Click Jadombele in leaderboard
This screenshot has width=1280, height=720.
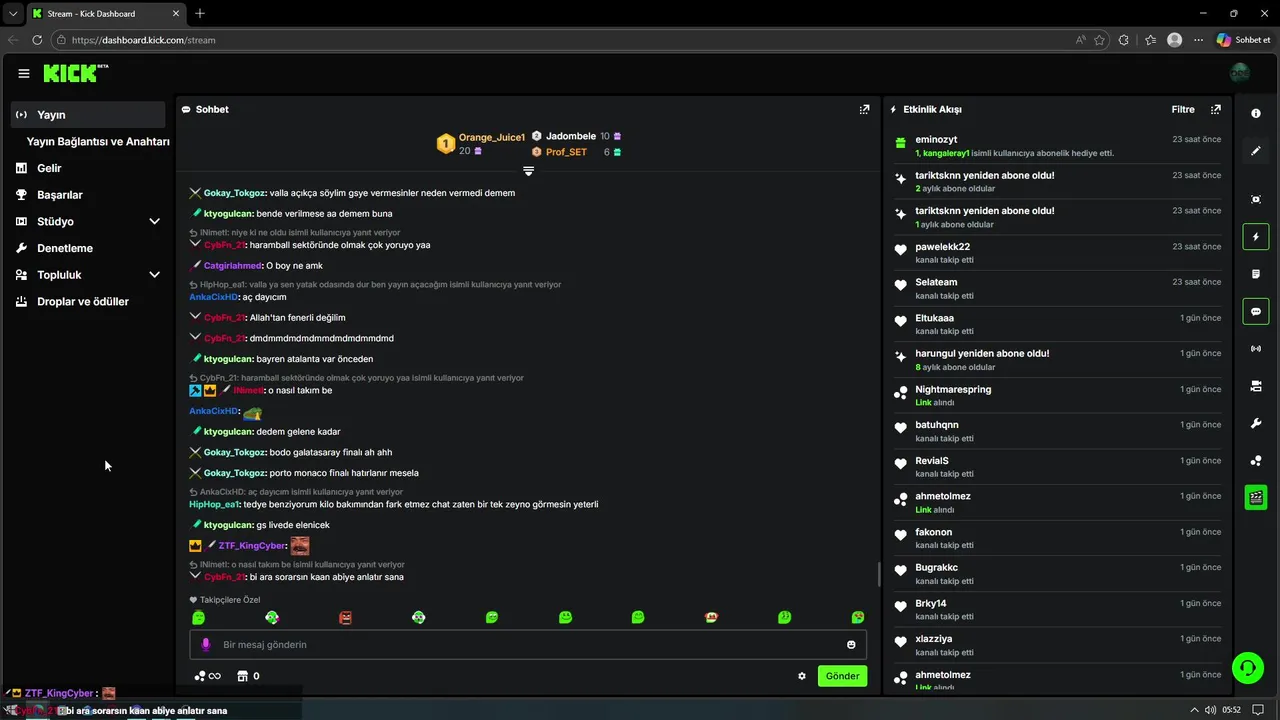[571, 136]
